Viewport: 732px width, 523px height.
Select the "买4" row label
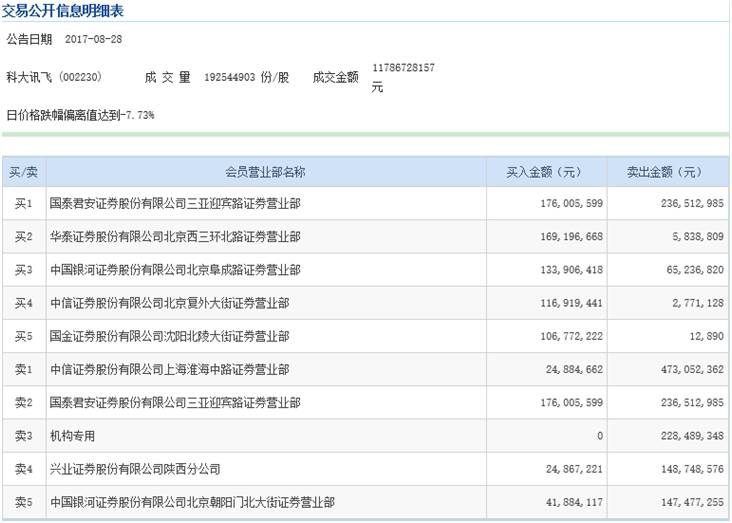(x=23, y=303)
